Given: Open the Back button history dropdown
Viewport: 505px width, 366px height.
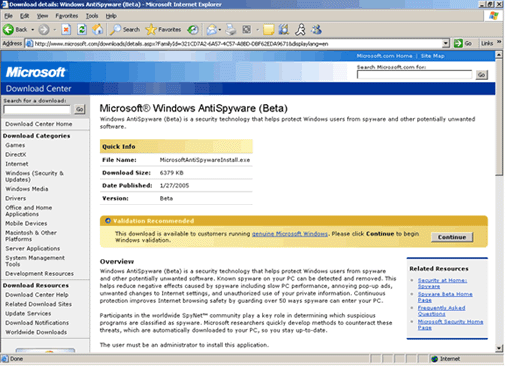Looking at the screenshot, I should 33,30.
